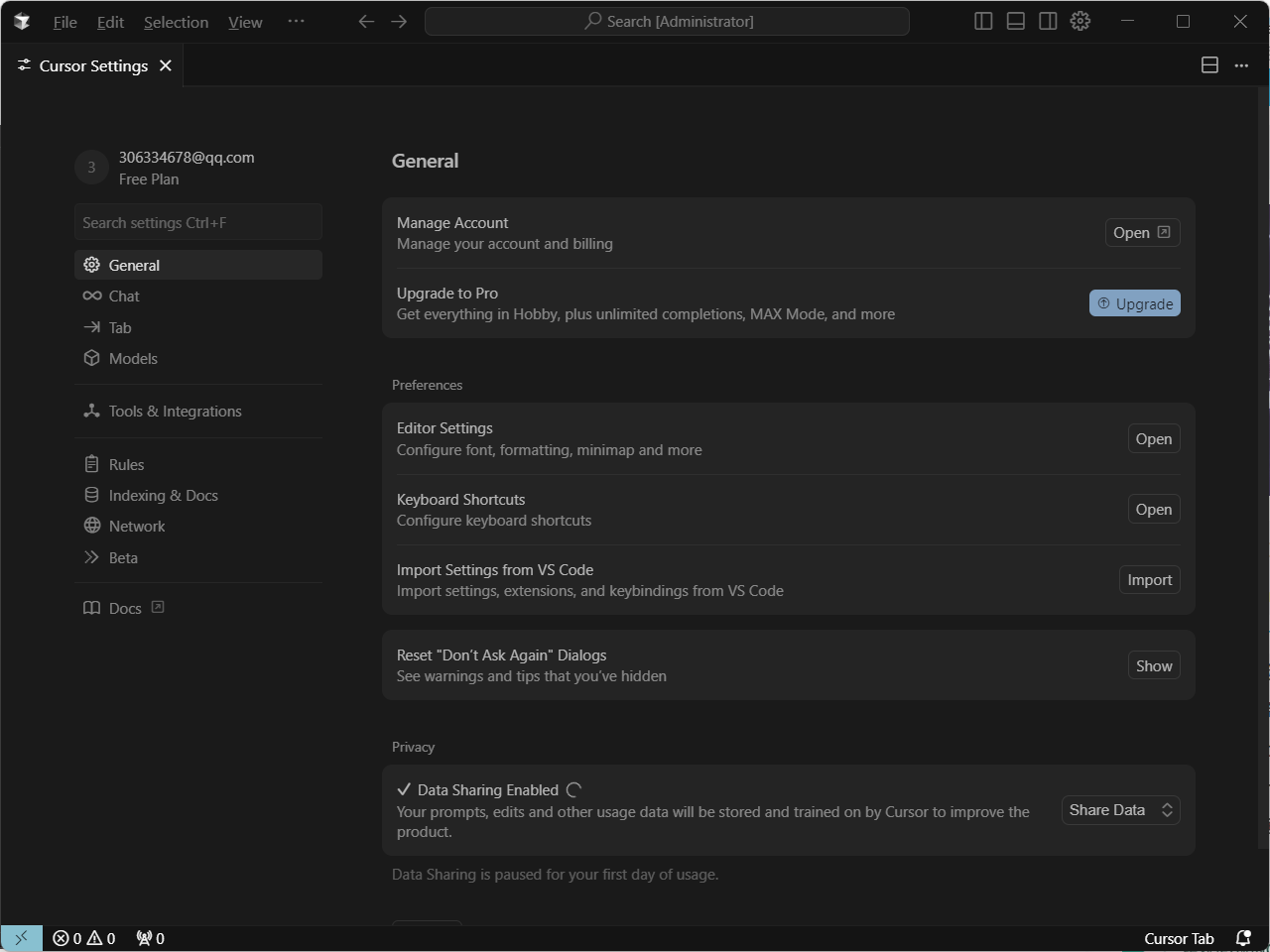Open the Tab settings section
The width and height of the screenshot is (1270, 952).
(x=198, y=327)
